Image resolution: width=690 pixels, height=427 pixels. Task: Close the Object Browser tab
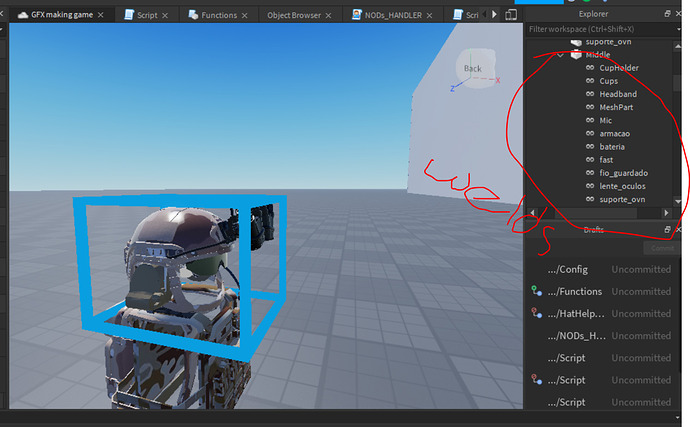328,15
